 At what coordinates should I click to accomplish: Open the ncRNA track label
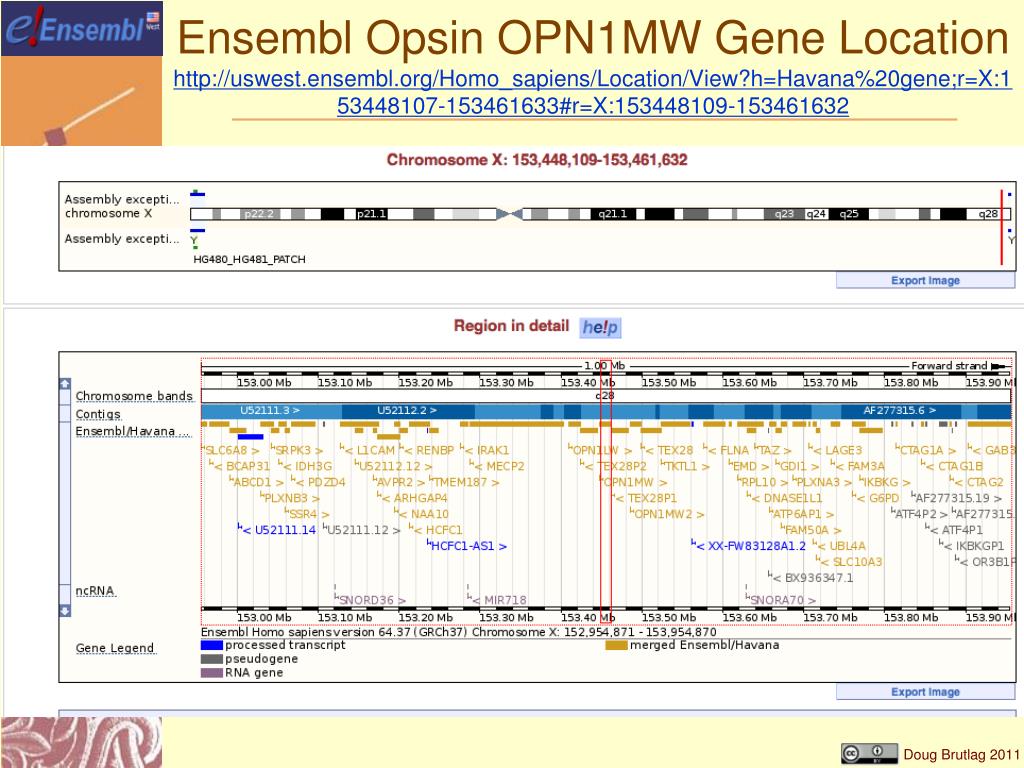95,591
